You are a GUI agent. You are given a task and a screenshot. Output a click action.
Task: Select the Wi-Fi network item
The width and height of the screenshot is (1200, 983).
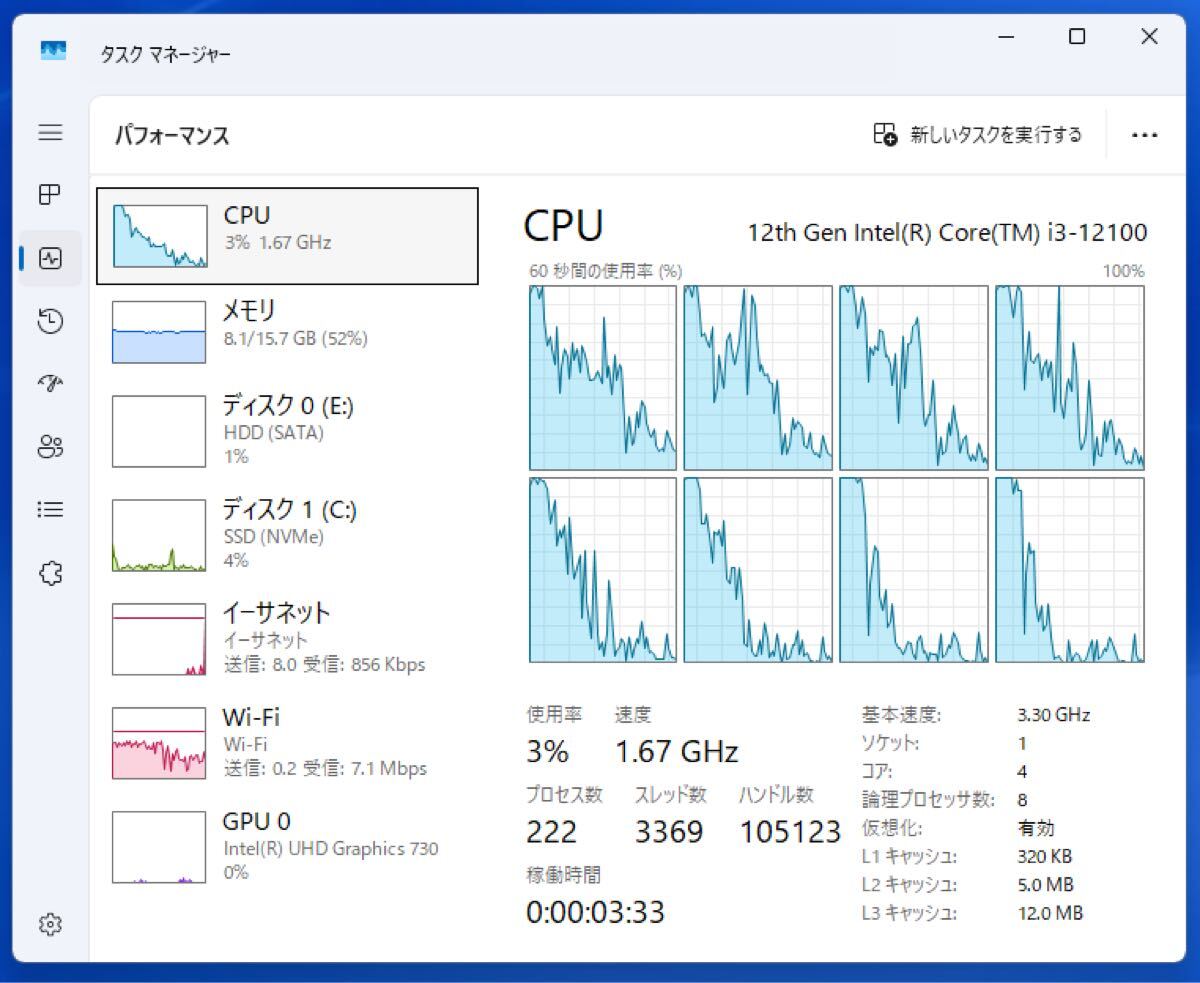pos(287,743)
